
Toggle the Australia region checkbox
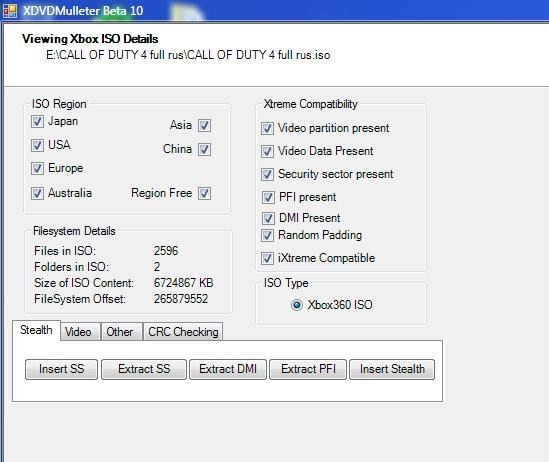pos(37,193)
